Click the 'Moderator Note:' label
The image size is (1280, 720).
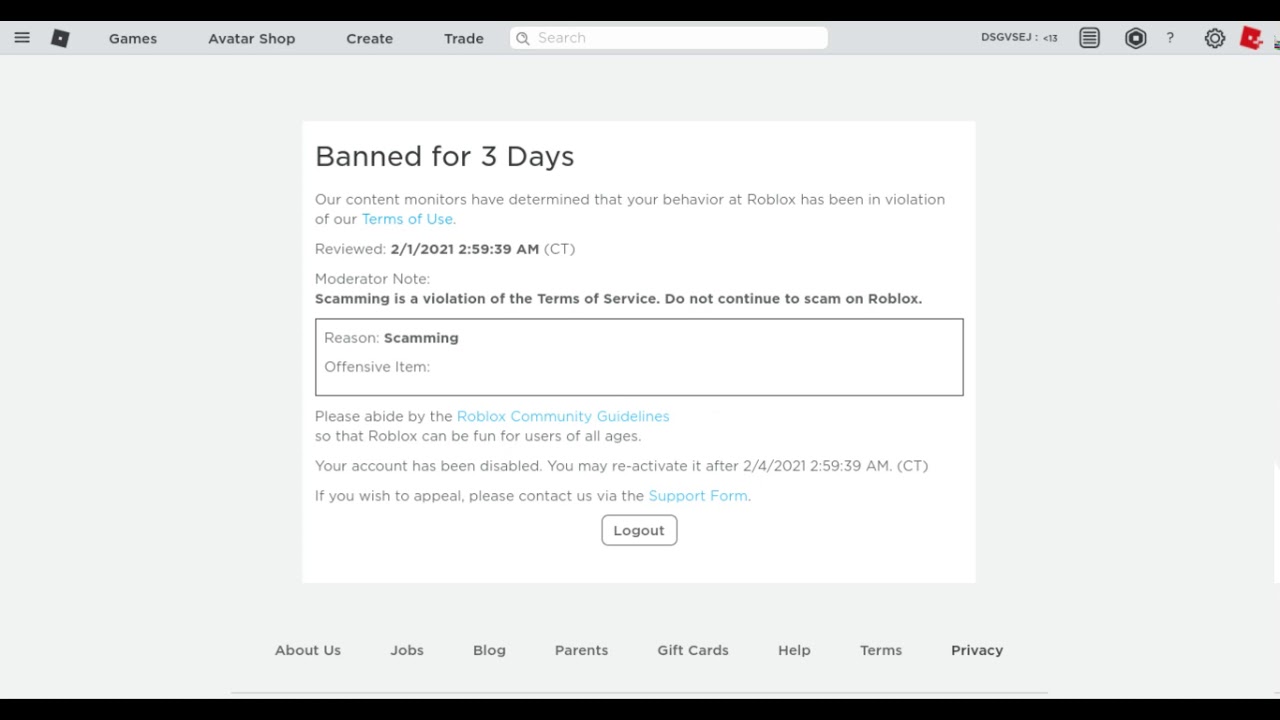[x=372, y=279]
